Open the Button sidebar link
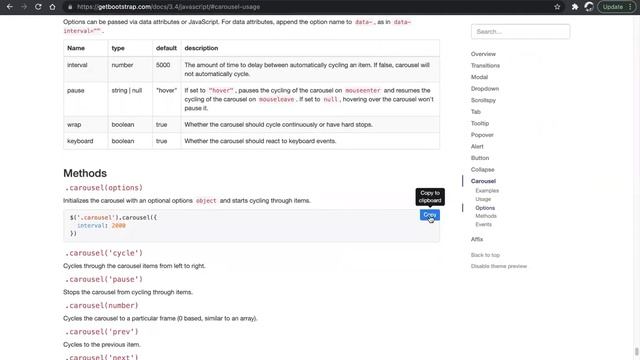Image resolution: width=640 pixels, height=360 pixels. [x=480, y=158]
